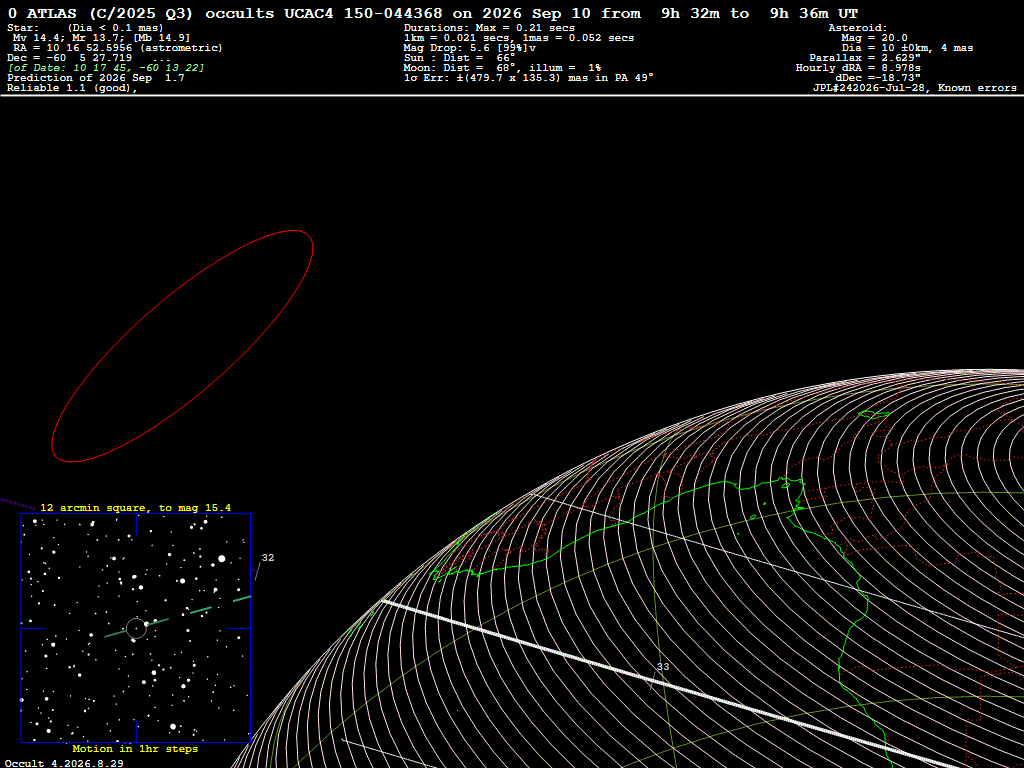Click the 33 minute marker on path

(x=662, y=667)
